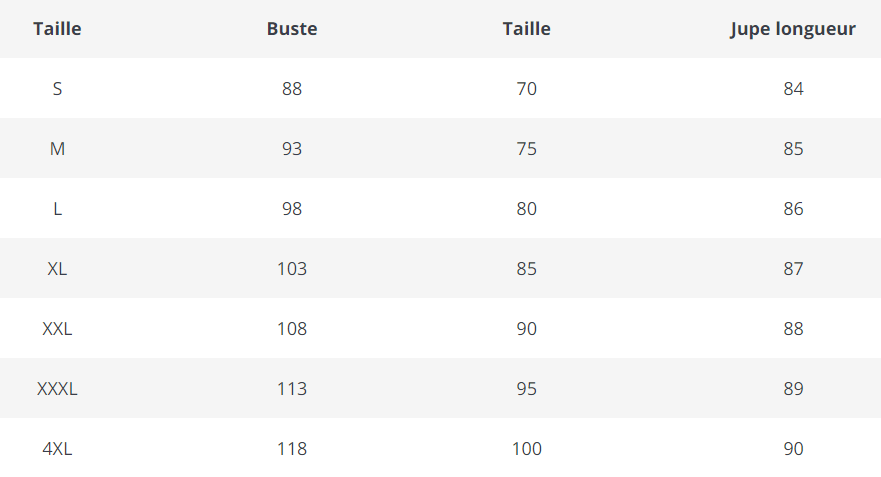Select the Buste value 118

(292, 449)
